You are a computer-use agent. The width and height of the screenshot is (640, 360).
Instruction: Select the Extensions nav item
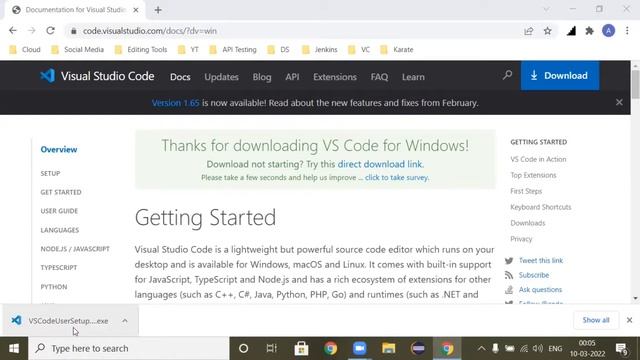pos(335,77)
